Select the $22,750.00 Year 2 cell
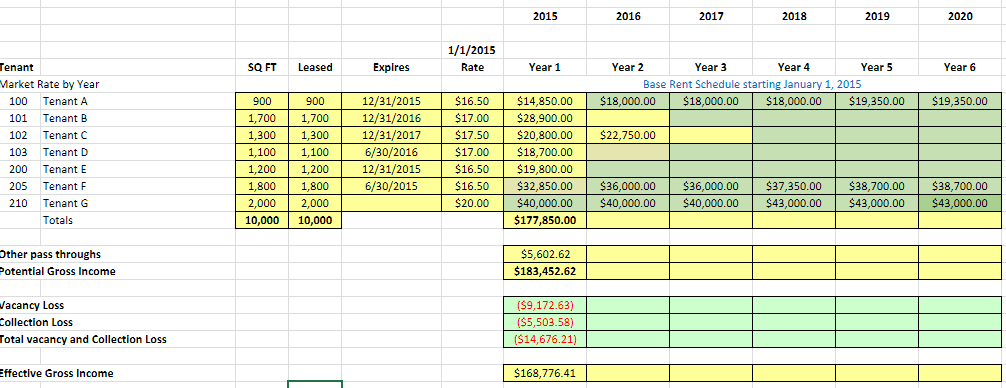 click(628, 135)
